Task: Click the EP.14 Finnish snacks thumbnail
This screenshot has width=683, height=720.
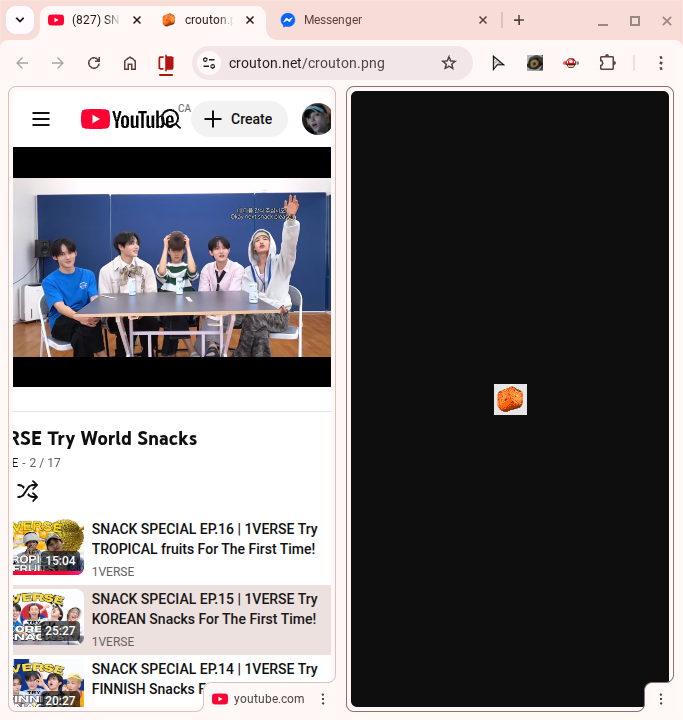Action: 48,683
